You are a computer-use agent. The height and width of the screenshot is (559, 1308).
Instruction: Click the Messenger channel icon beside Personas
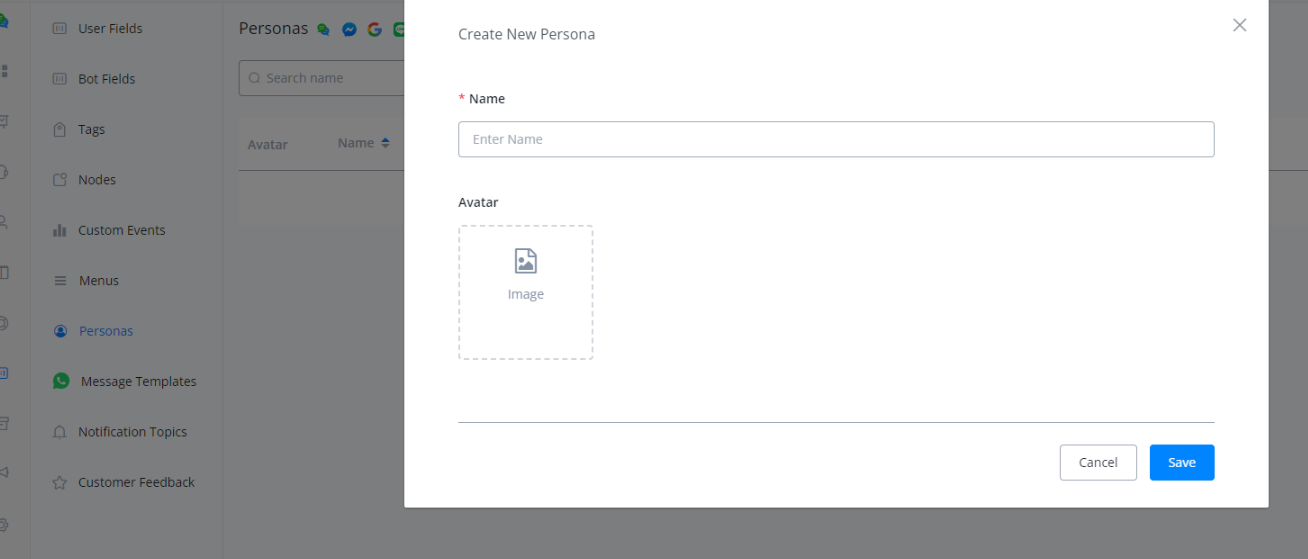[349, 30]
